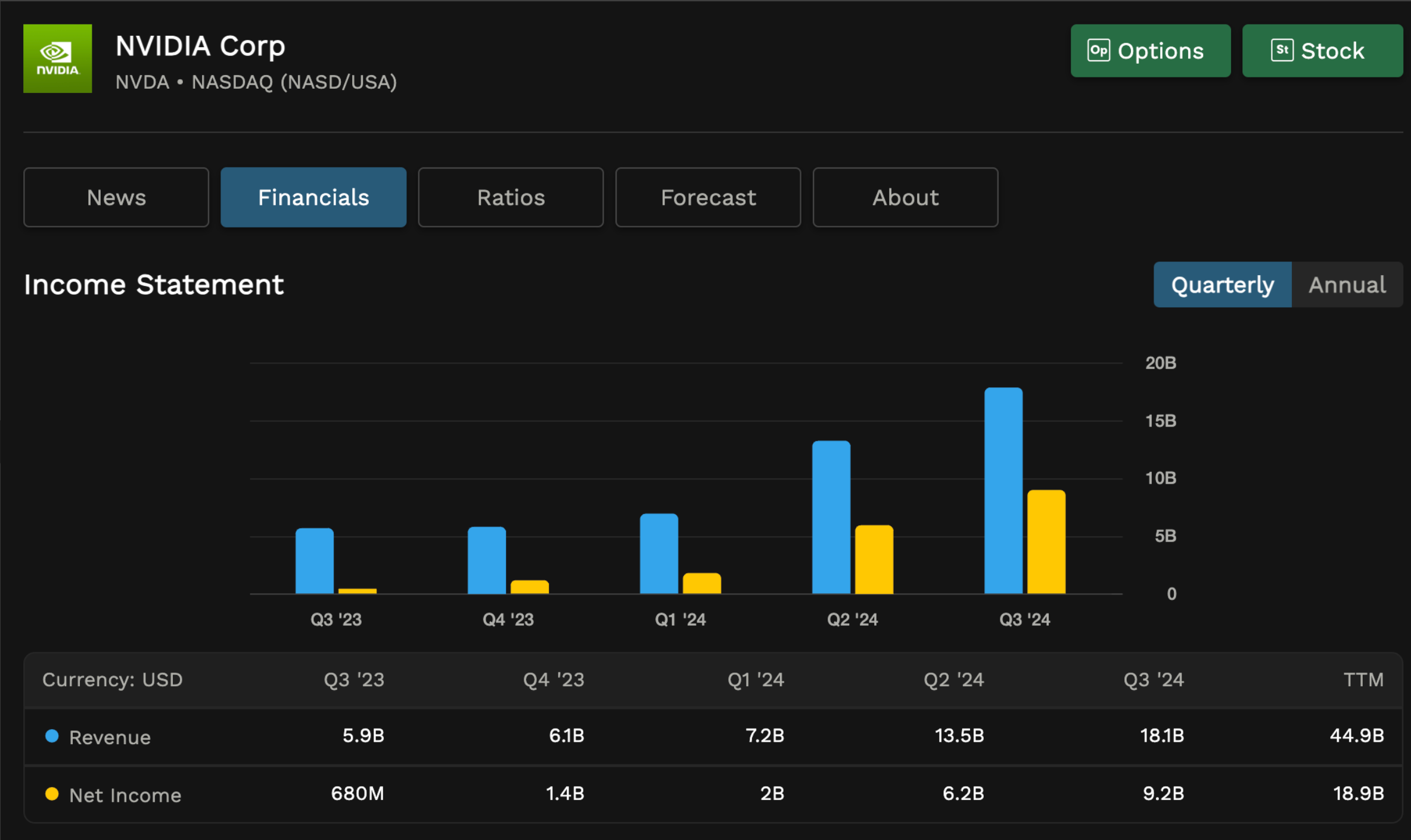This screenshot has height=840, width=1411.
Task: Click the St icon in Stock button
Action: tap(1282, 51)
